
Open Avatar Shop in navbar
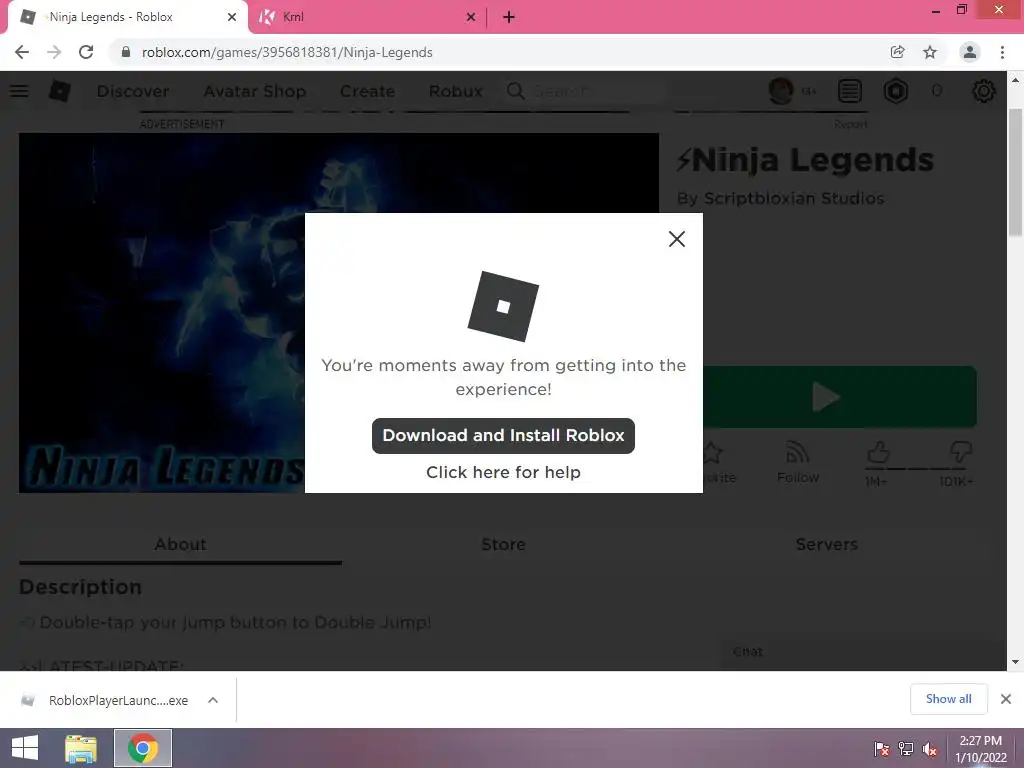tap(255, 91)
